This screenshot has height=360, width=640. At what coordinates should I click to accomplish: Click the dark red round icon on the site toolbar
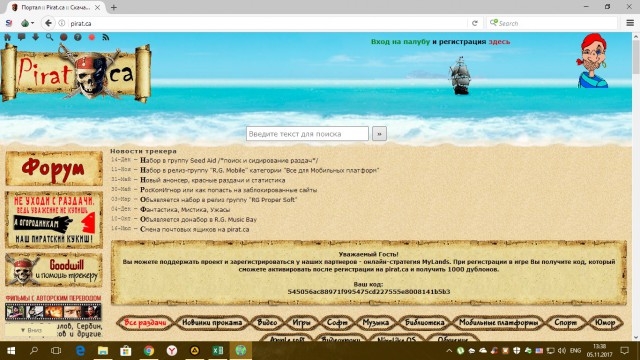pos(63,37)
